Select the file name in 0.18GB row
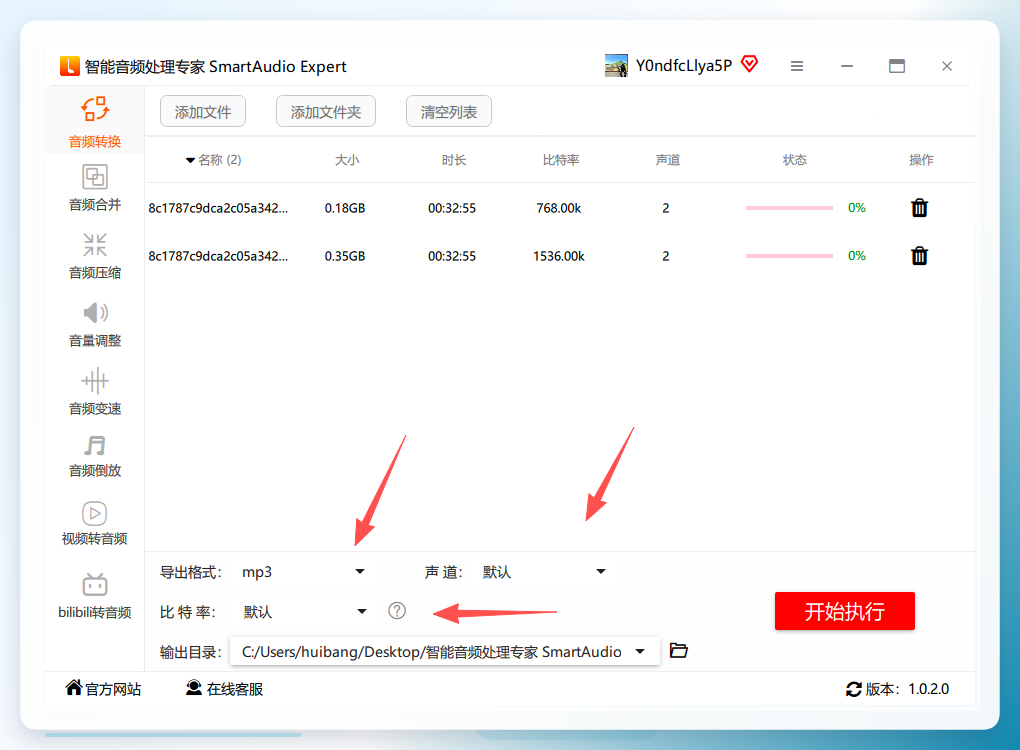 click(218, 208)
